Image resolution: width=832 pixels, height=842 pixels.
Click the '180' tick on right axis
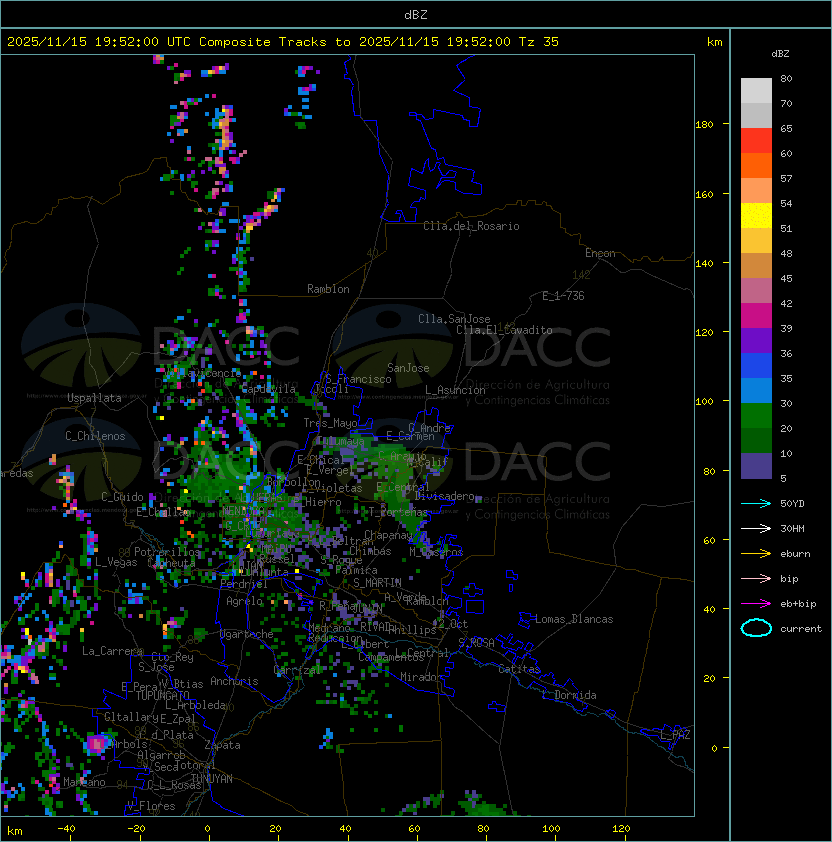point(704,125)
